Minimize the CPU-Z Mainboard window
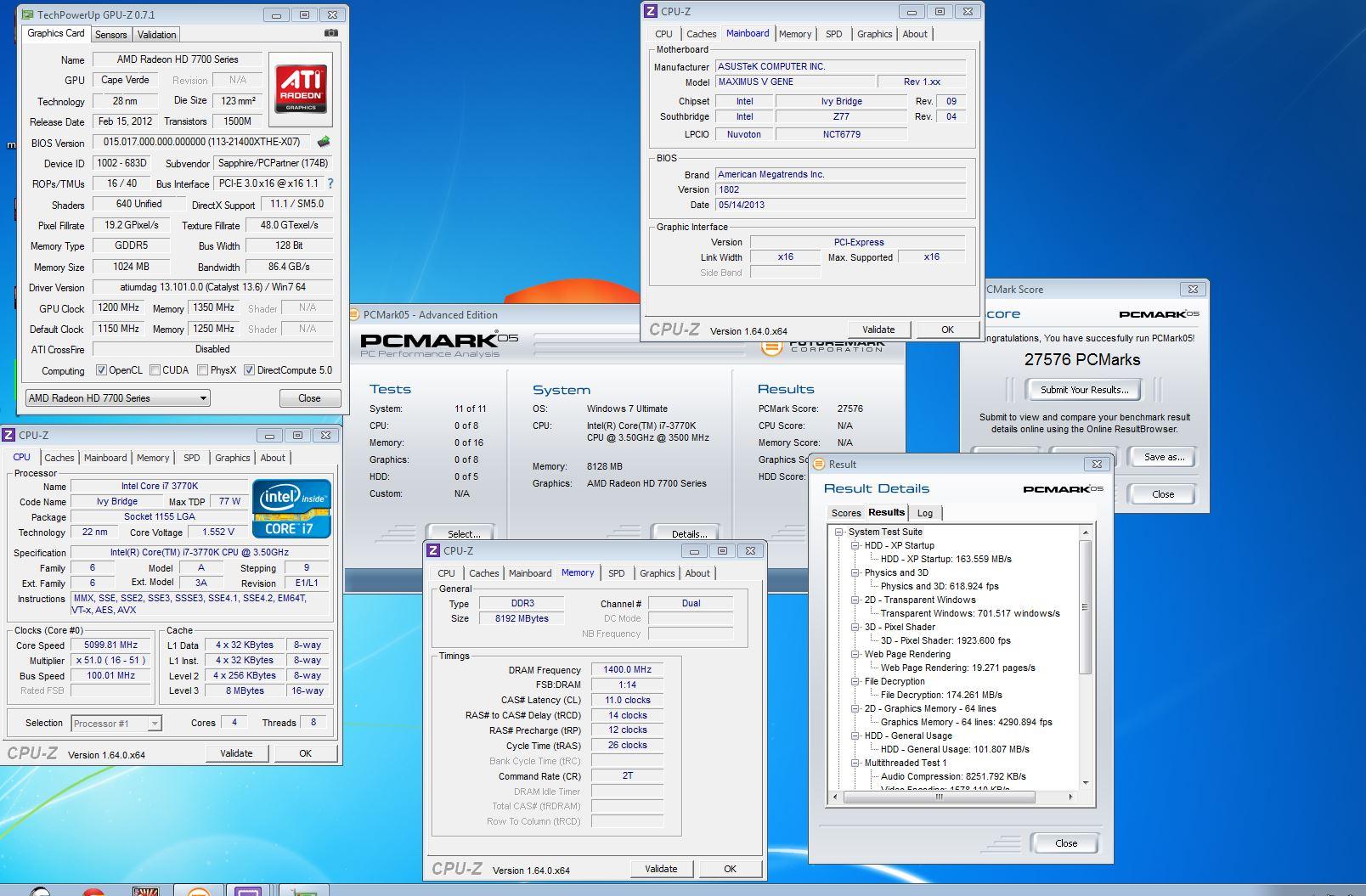 tap(912, 11)
